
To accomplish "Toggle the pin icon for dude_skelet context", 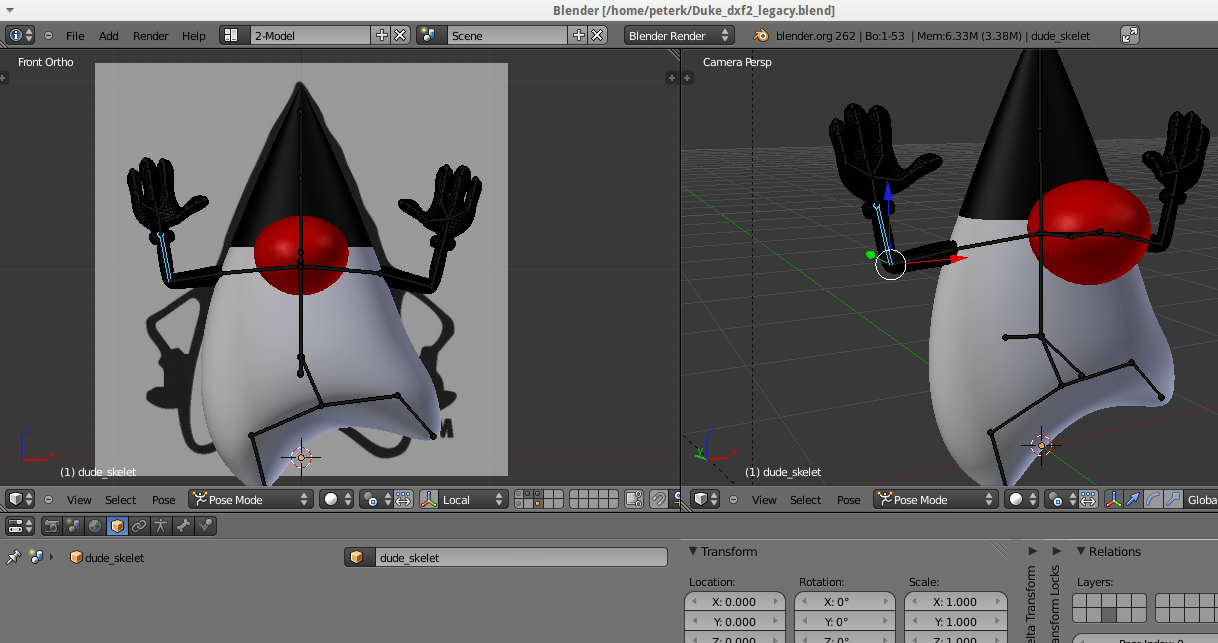I will [x=13, y=557].
